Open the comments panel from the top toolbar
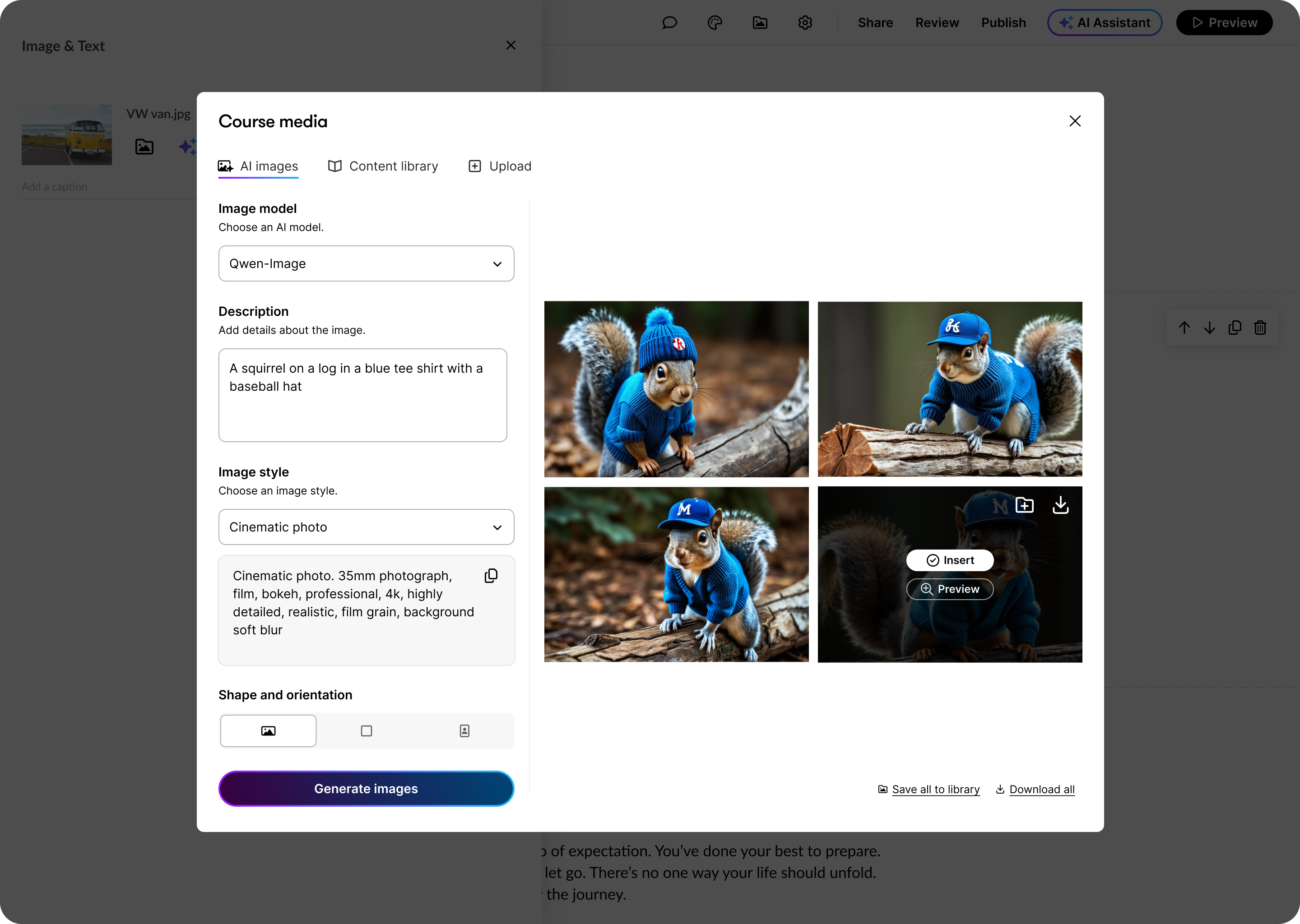Image resolution: width=1300 pixels, height=924 pixels. [669, 23]
